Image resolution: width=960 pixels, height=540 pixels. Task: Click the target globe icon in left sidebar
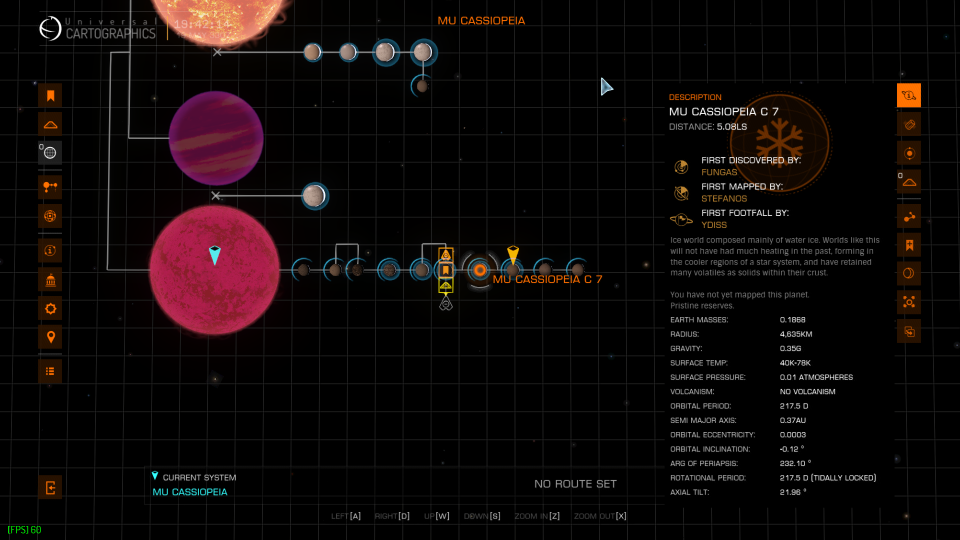click(50, 216)
